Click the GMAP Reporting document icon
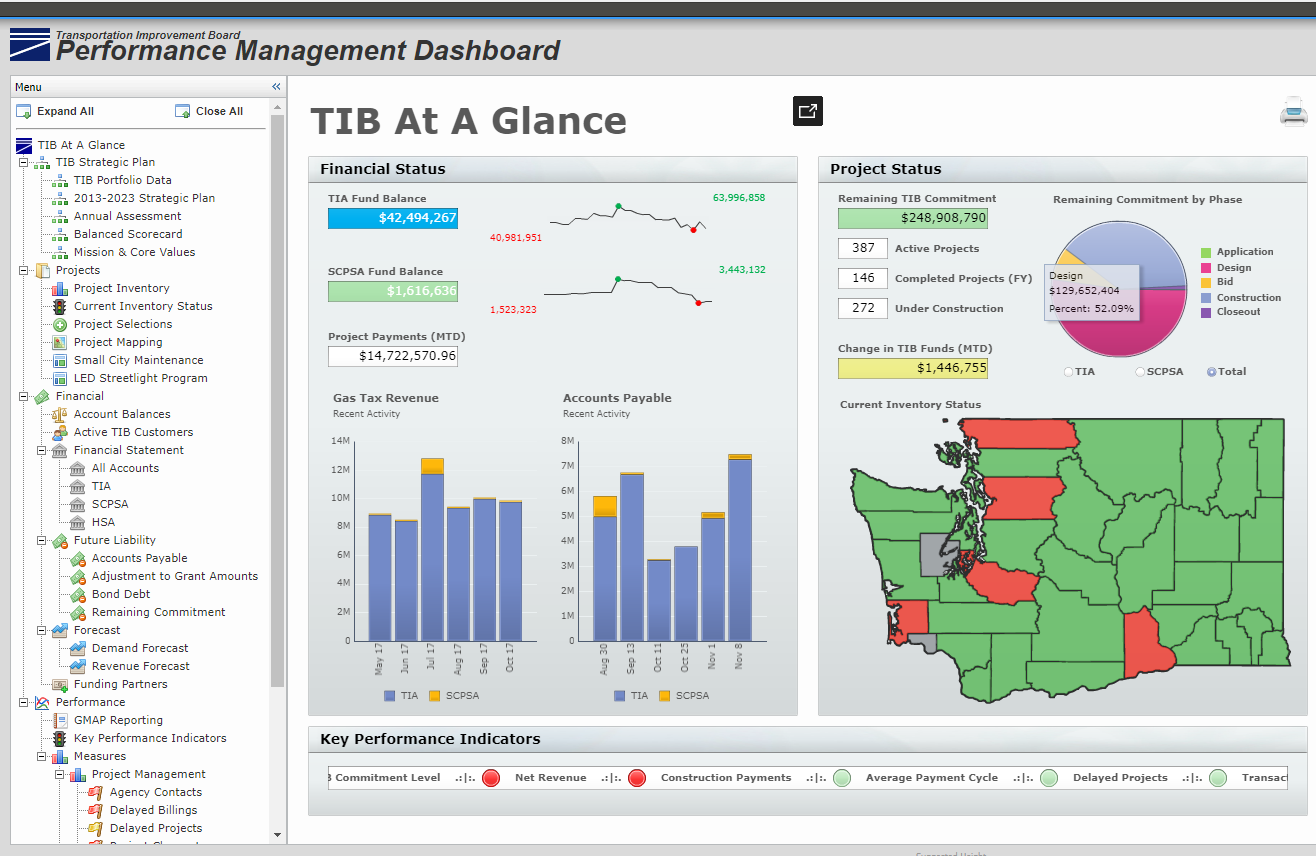Screen dimensions: 1316x856 [x=60, y=721]
